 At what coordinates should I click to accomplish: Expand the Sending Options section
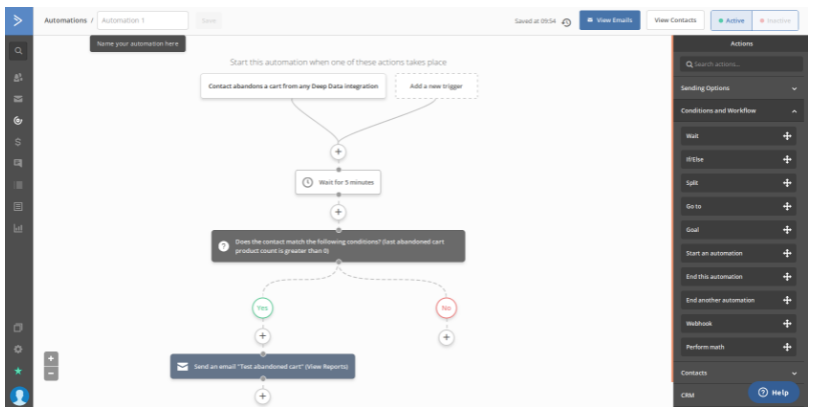739,88
